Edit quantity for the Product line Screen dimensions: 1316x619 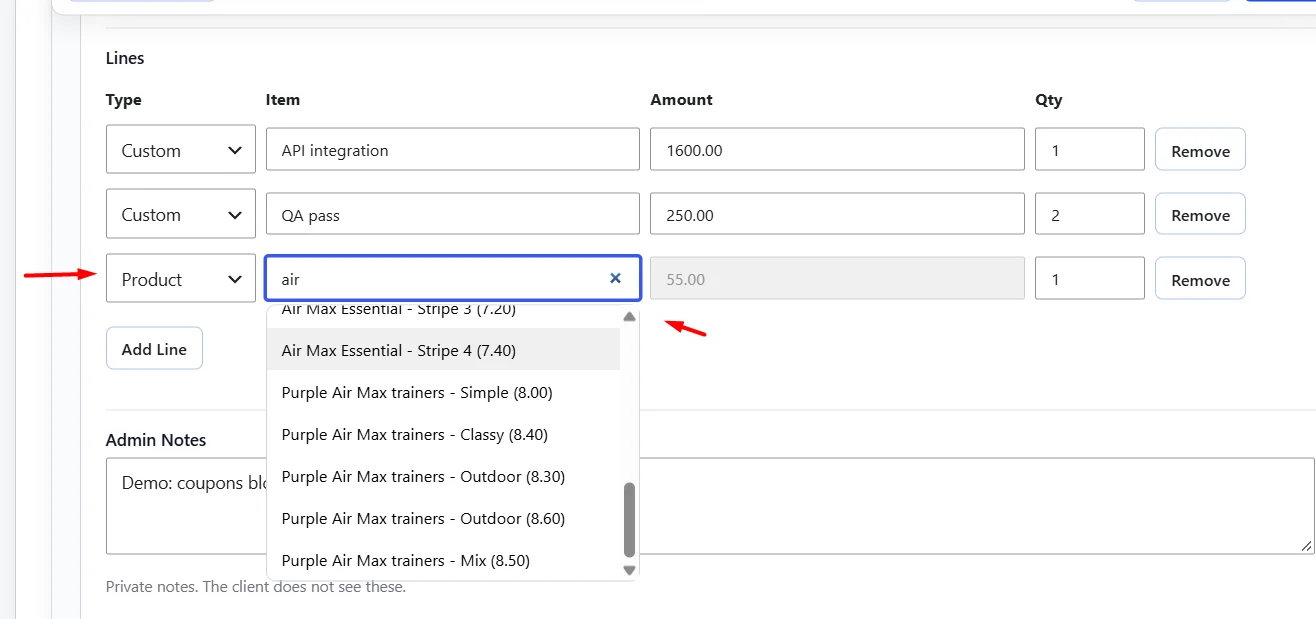click(x=1090, y=279)
